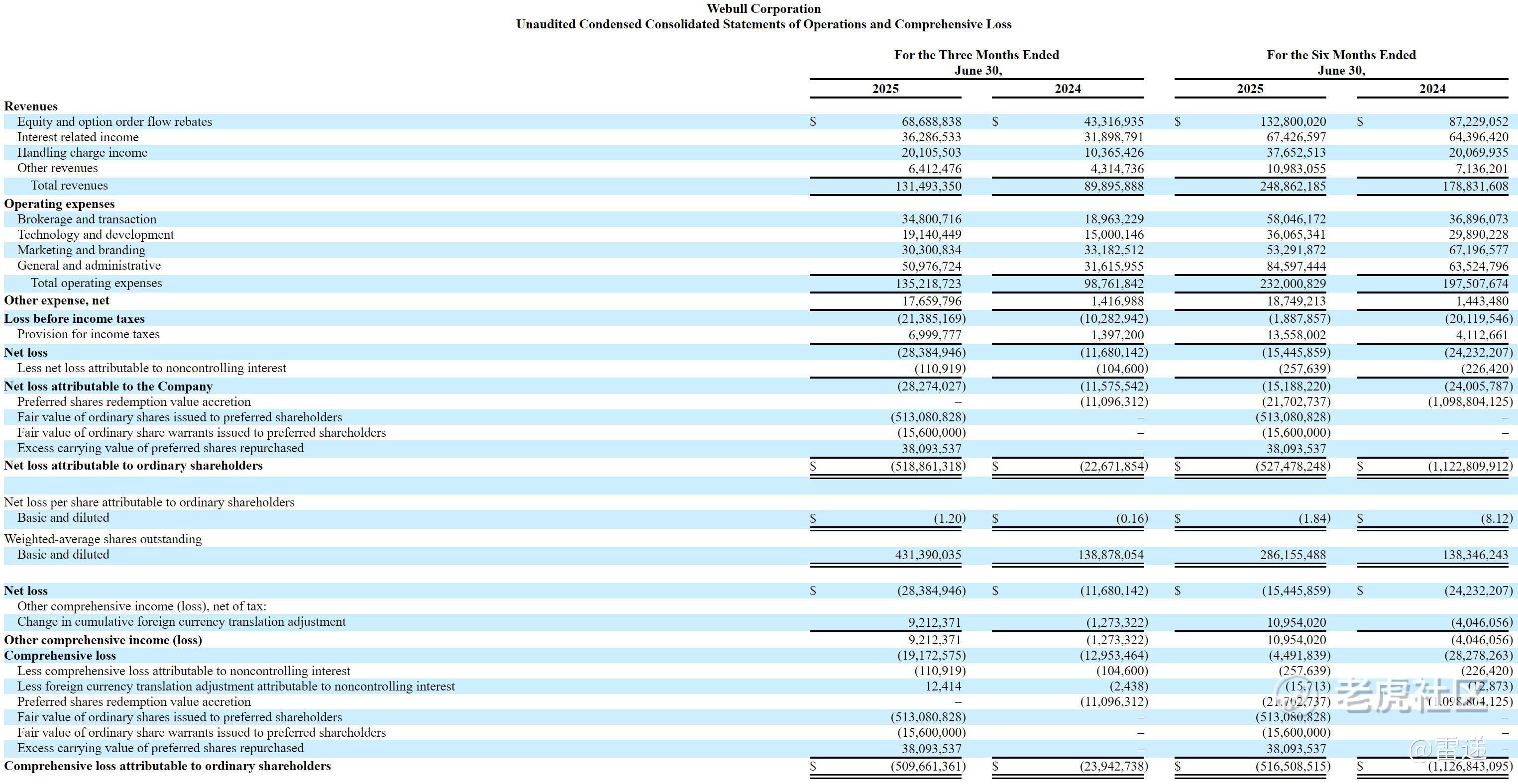Click the 2025 three-month column header

(885, 89)
